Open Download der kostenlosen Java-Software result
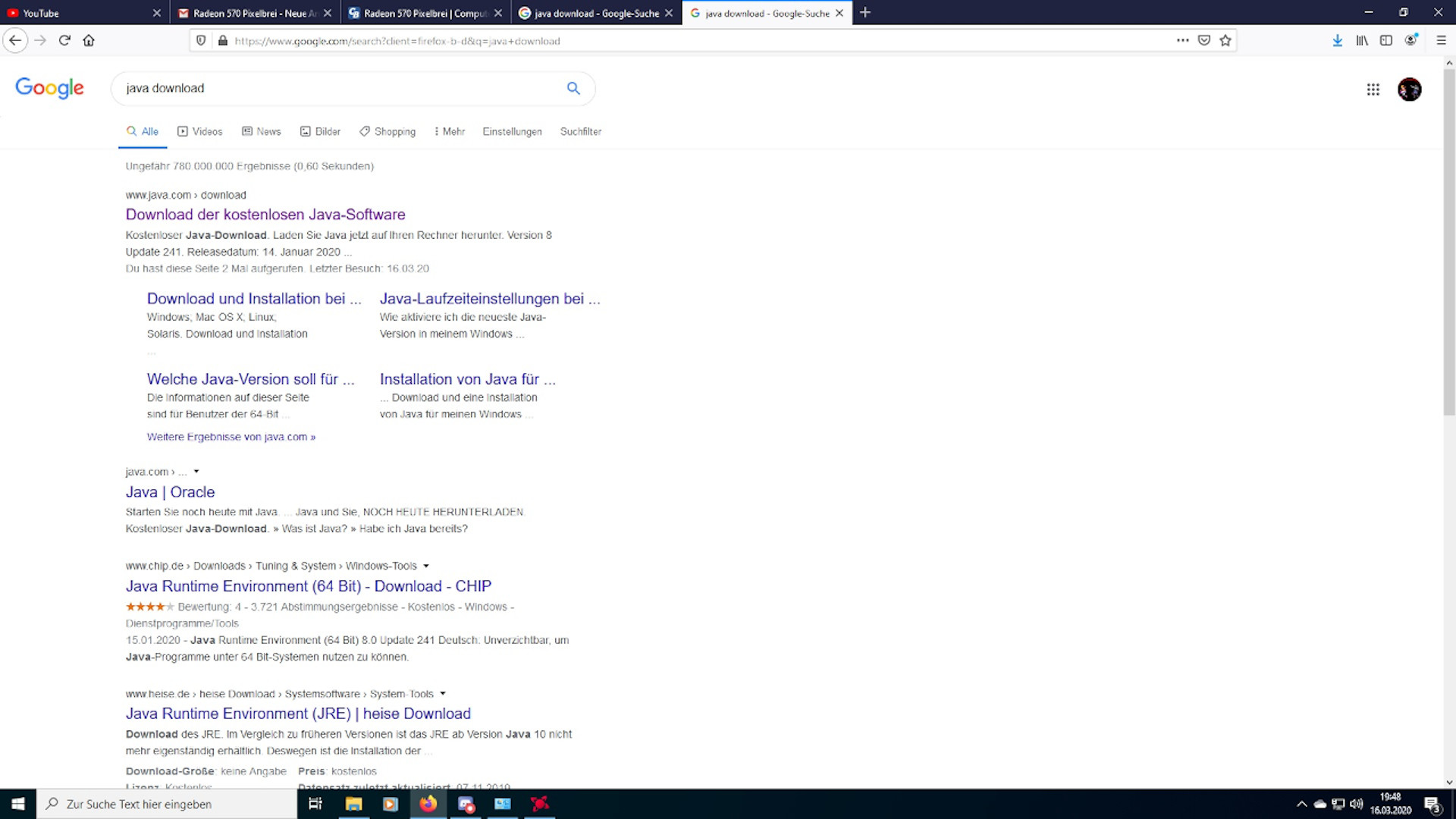Image resolution: width=1456 pixels, height=819 pixels. coord(265,215)
